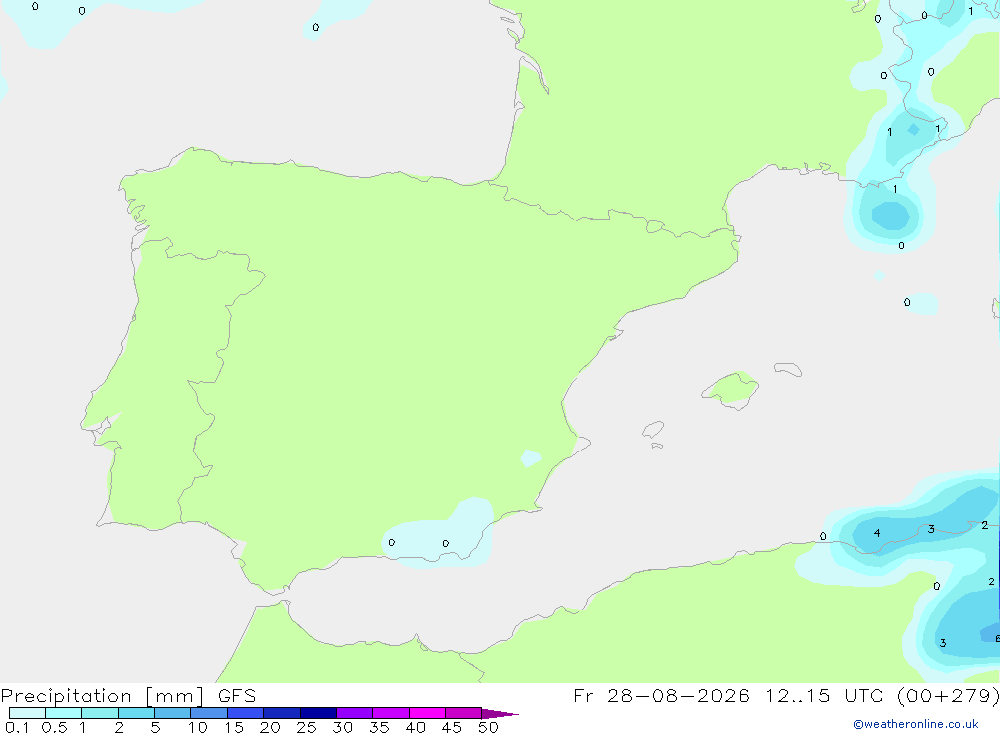
Task: Click the weatheronline.co.uk copyright link
Action: 916,724
